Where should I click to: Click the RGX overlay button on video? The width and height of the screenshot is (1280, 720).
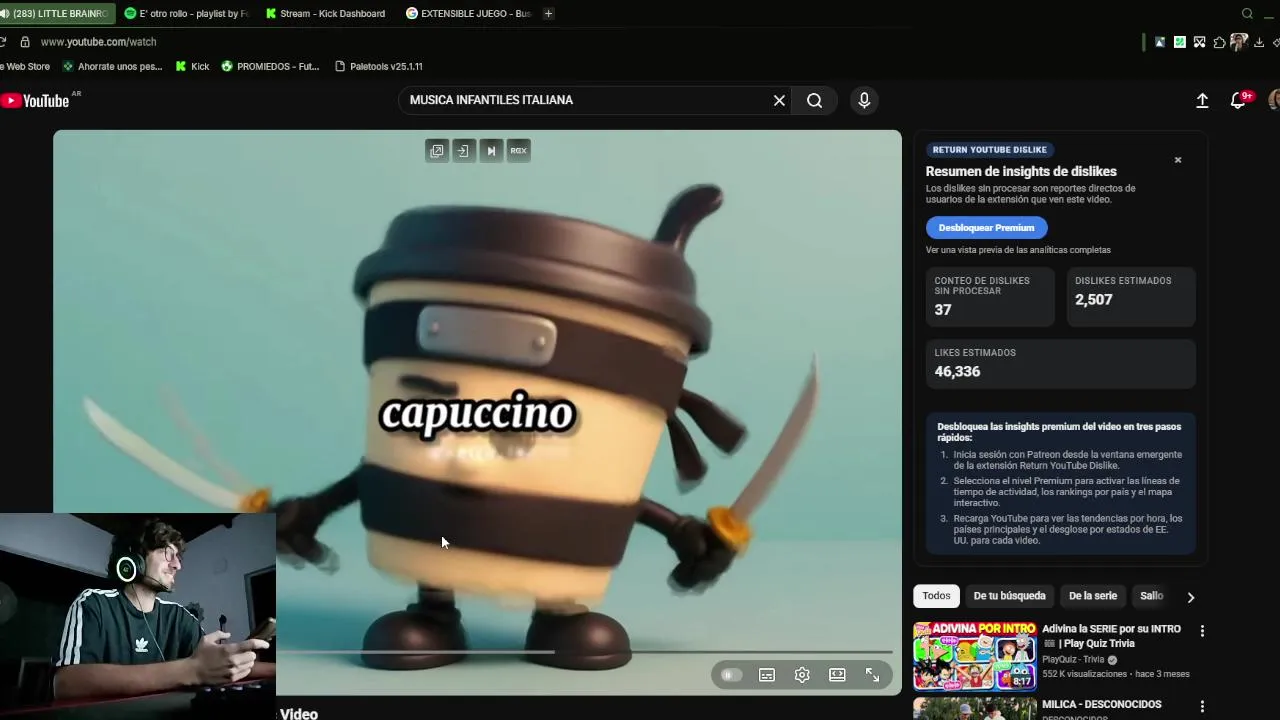click(x=518, y=151)
